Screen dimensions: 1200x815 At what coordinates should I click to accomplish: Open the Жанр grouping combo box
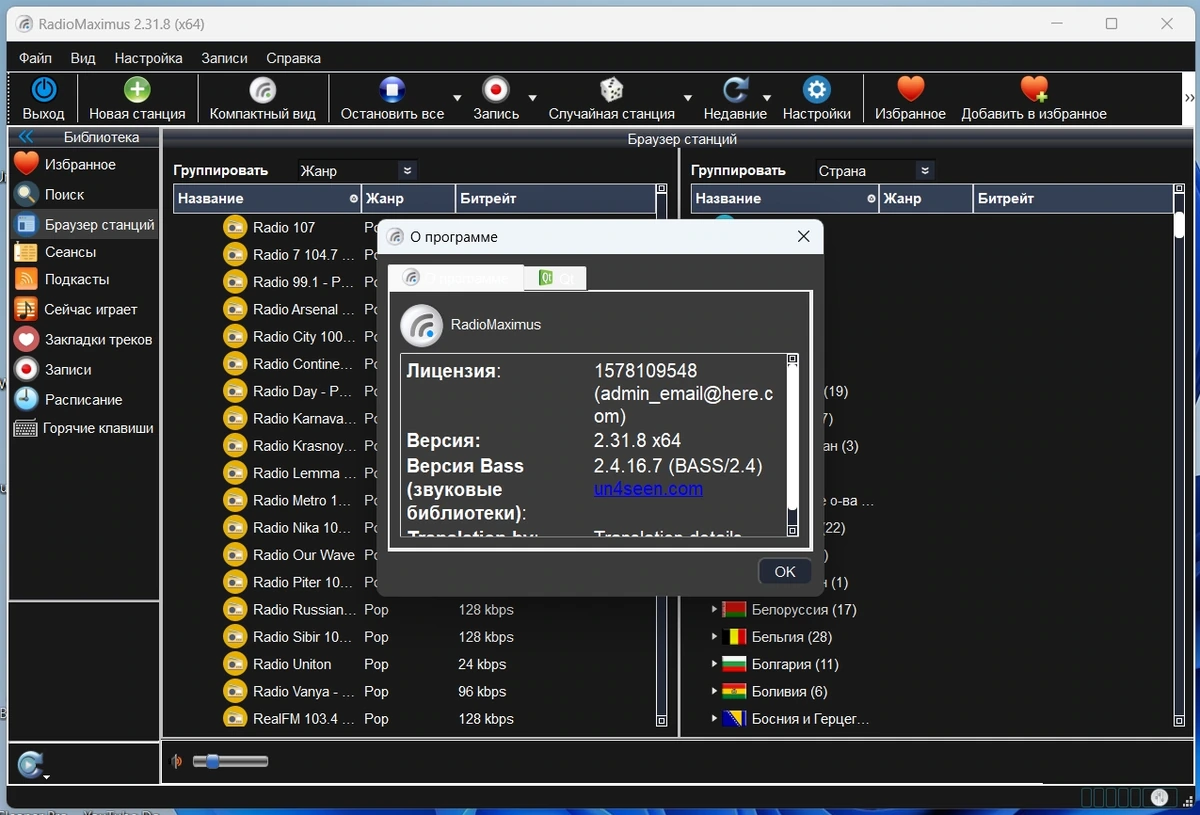tap(356, 171)
